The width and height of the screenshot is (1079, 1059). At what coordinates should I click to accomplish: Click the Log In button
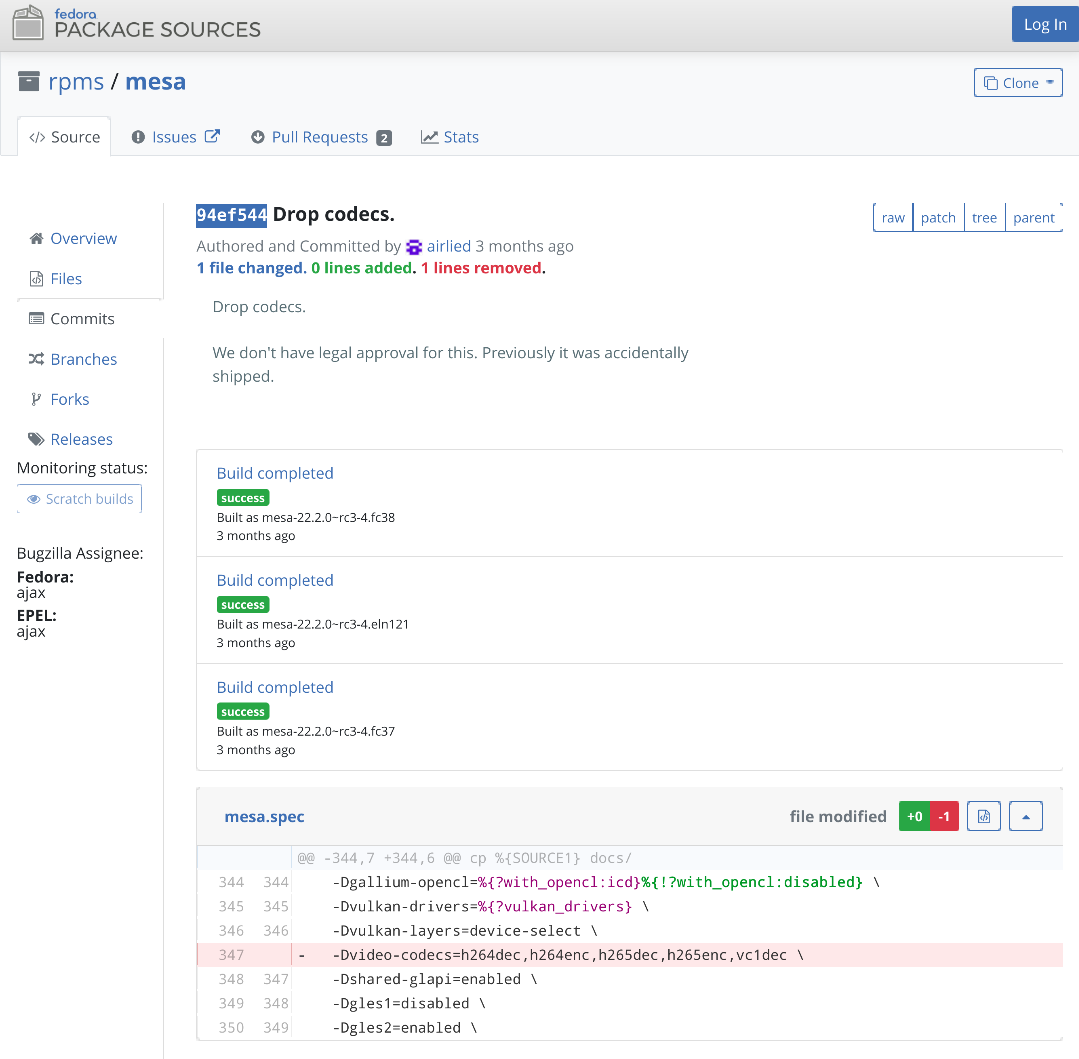tap(1045, 24)
